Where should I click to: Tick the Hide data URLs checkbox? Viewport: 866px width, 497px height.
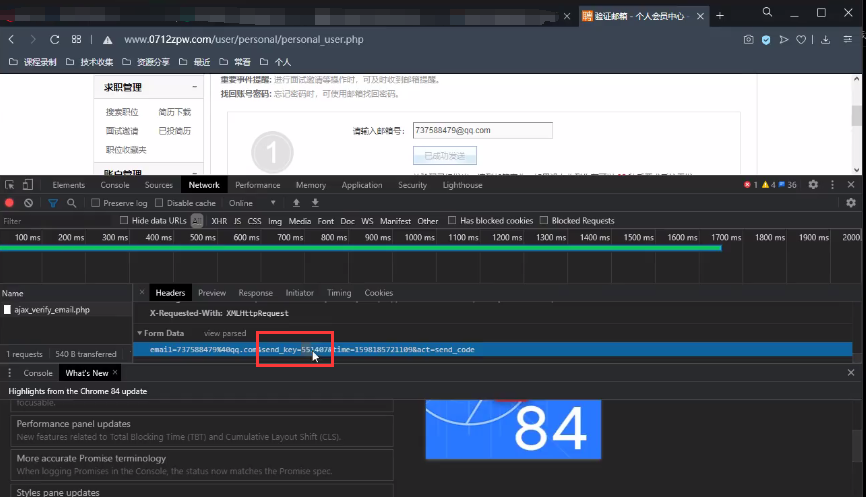coord(124,221)
